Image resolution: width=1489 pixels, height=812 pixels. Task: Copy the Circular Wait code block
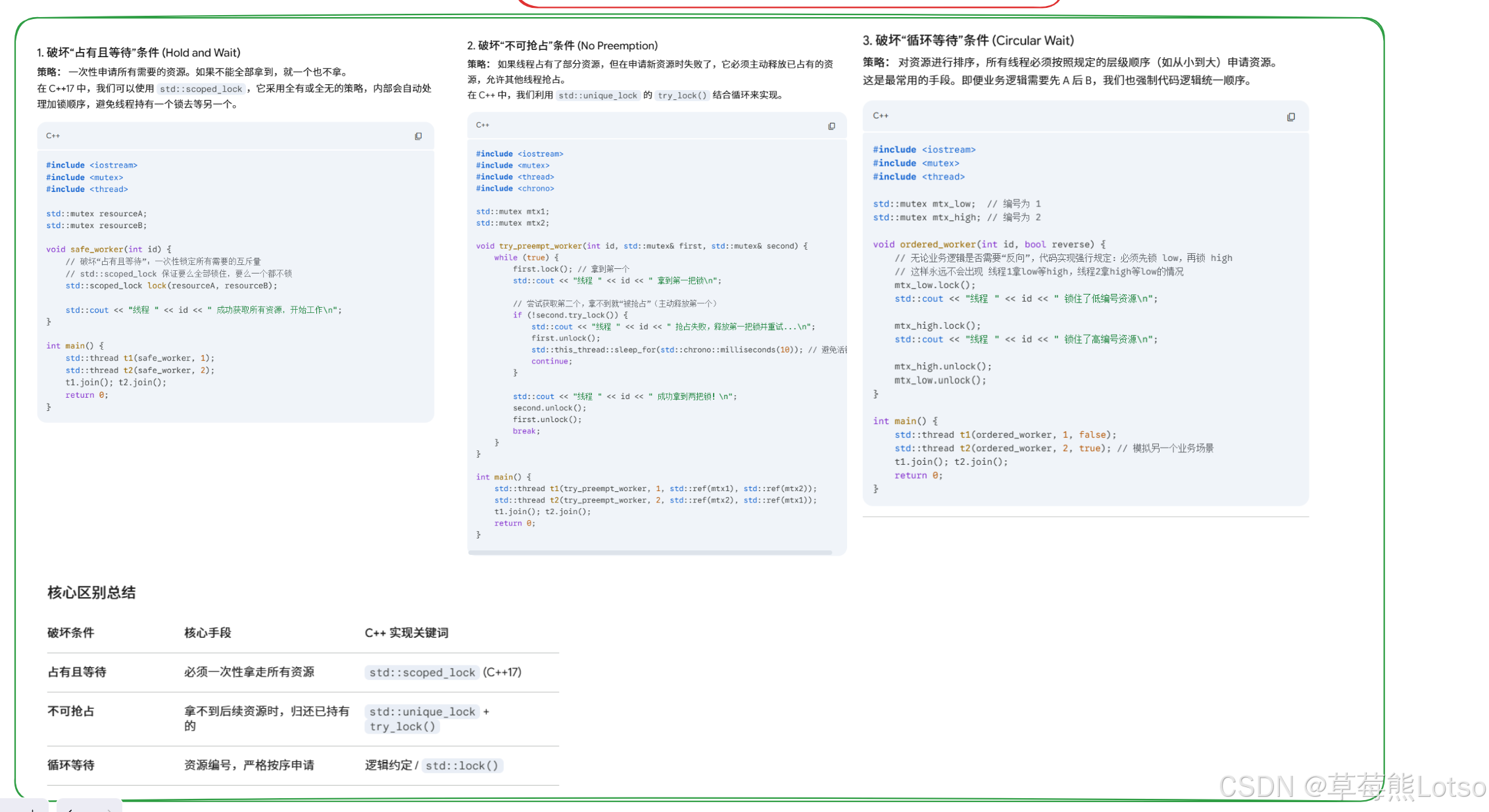click(1290, 116)
